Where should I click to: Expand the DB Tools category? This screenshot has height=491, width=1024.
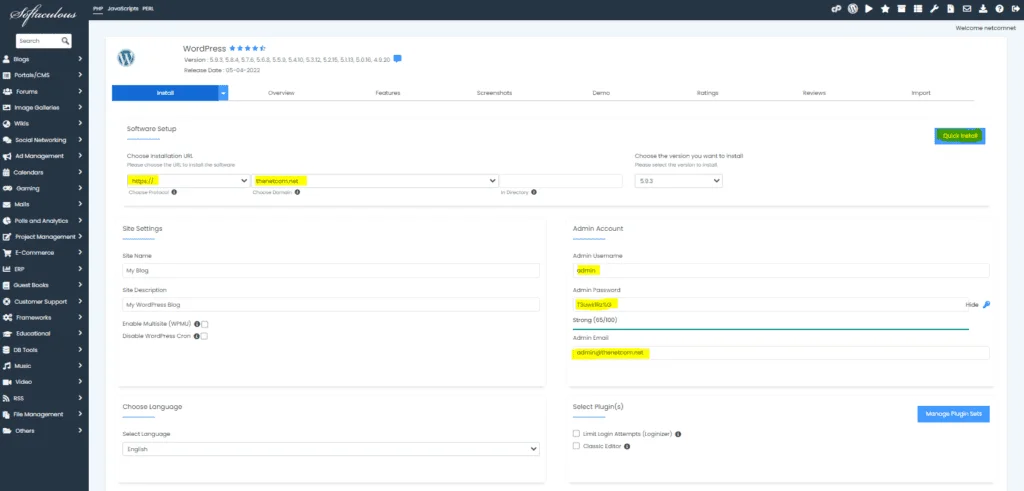click(80, 350)
